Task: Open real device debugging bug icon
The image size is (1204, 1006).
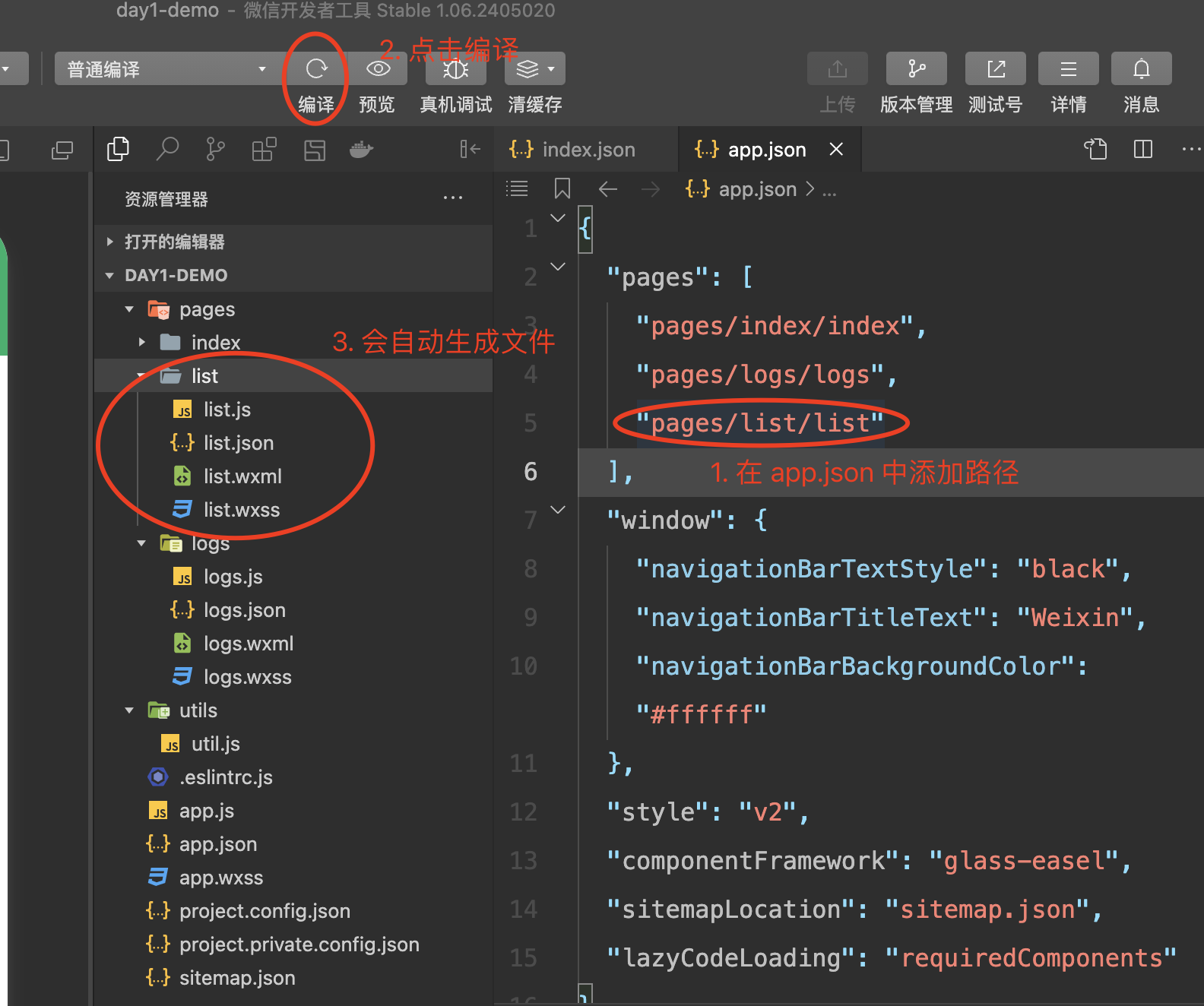Action: (x=456, y=69)
